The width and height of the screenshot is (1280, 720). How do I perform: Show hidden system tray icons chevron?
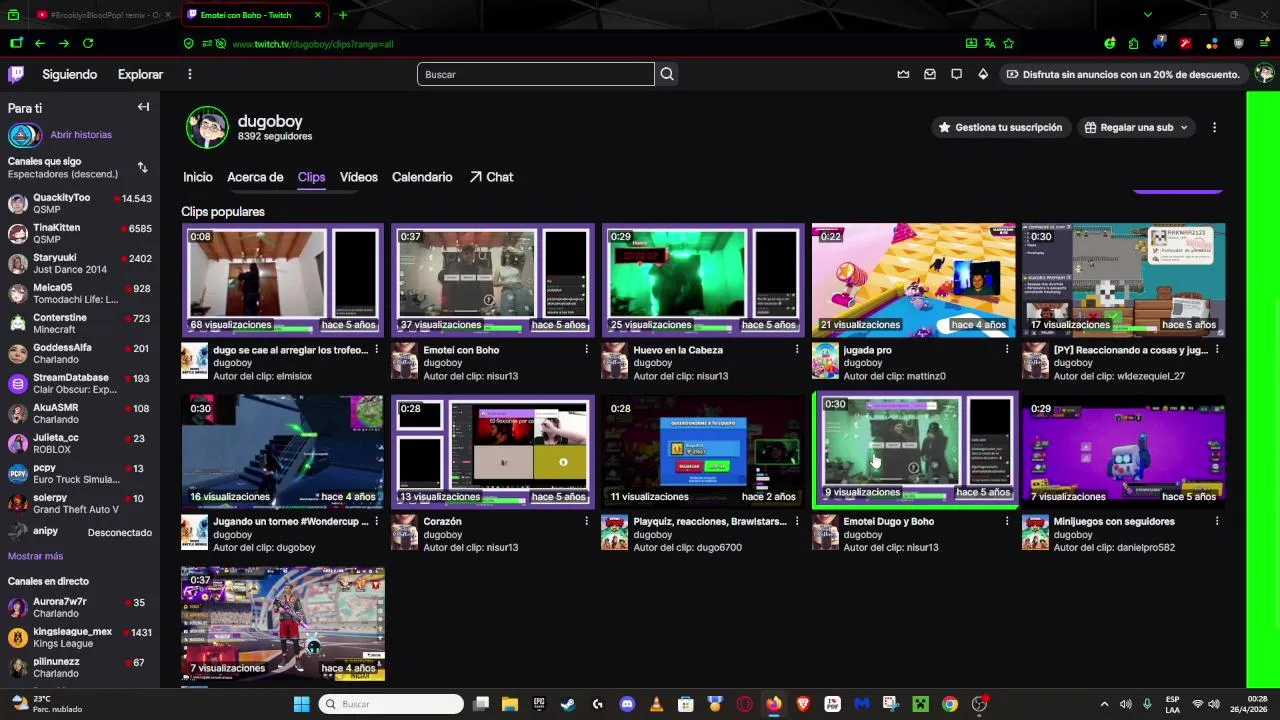1104,704
